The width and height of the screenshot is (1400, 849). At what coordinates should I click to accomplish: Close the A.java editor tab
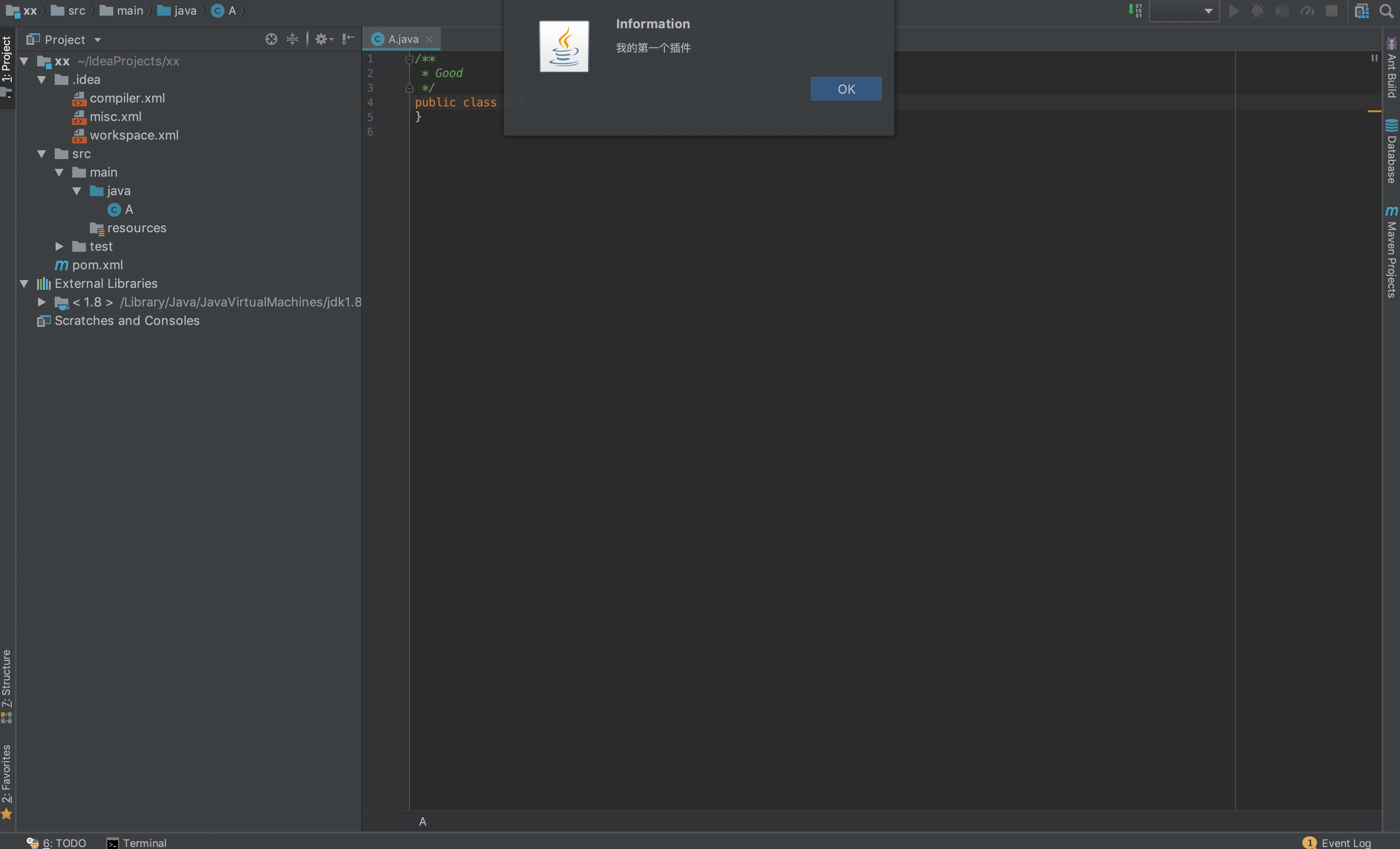click(429, 39)
